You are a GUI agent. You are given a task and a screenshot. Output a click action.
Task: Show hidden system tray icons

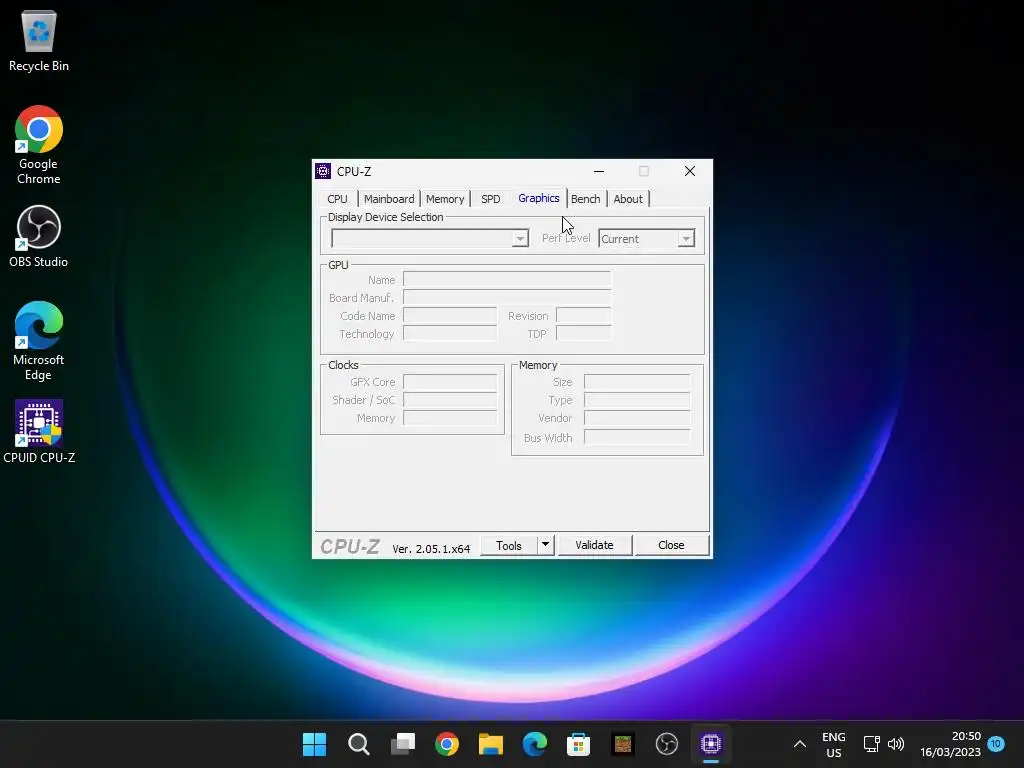(x=799, y=744)
